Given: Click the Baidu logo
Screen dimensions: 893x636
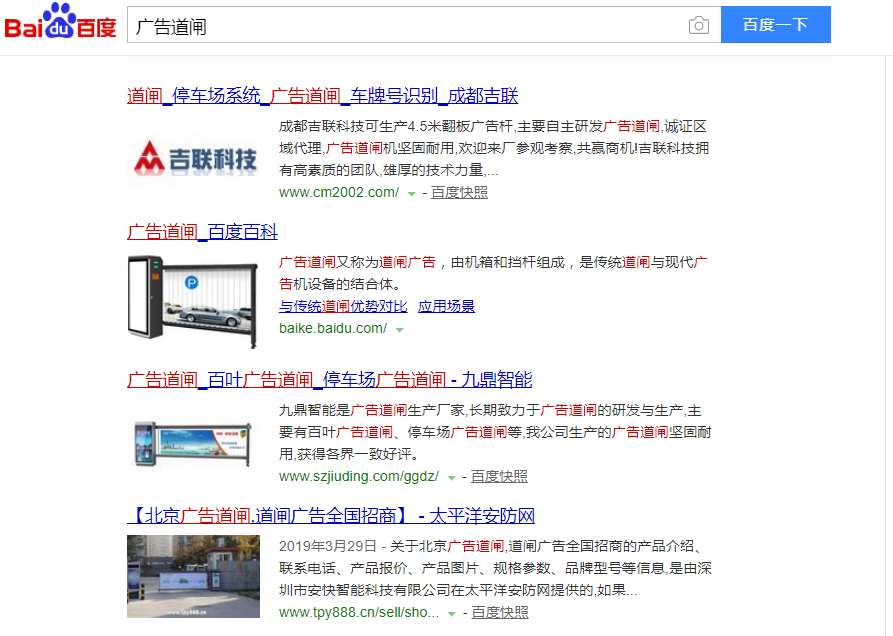Looking at the screenshot, I should pos(61,23).
